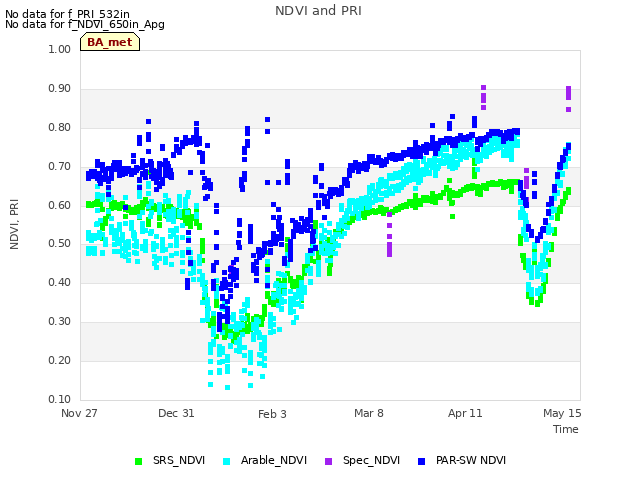This screenshot has height=480, width=640.
Task: Click the 0.80 y-axis tick label
Action: point(60,127)
